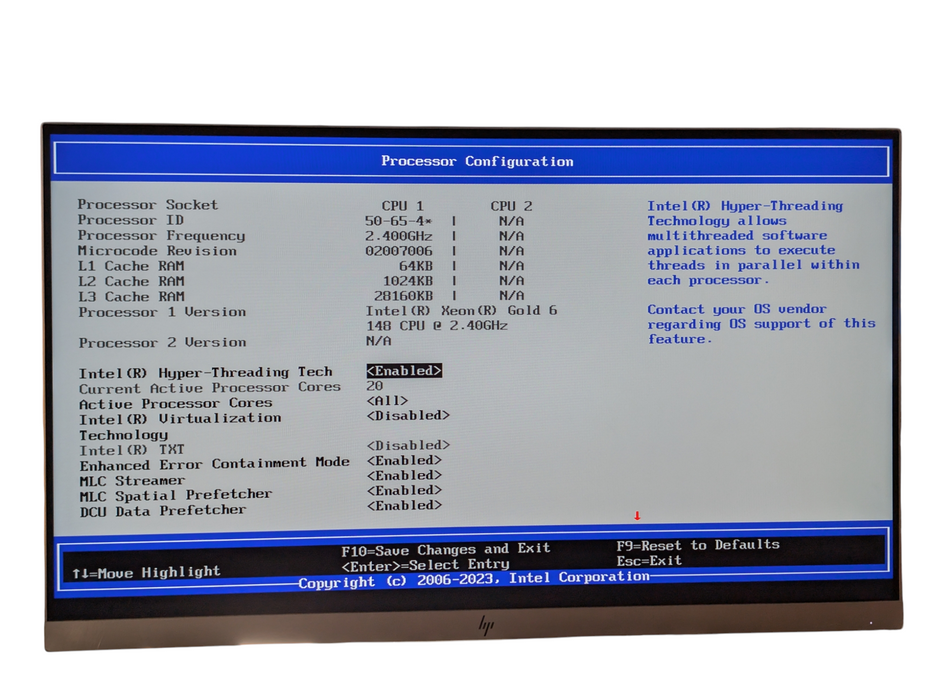This screenshot has height=700, width=930.
Task: Click the Processor 2 Version N/A value
Action: 378,341
